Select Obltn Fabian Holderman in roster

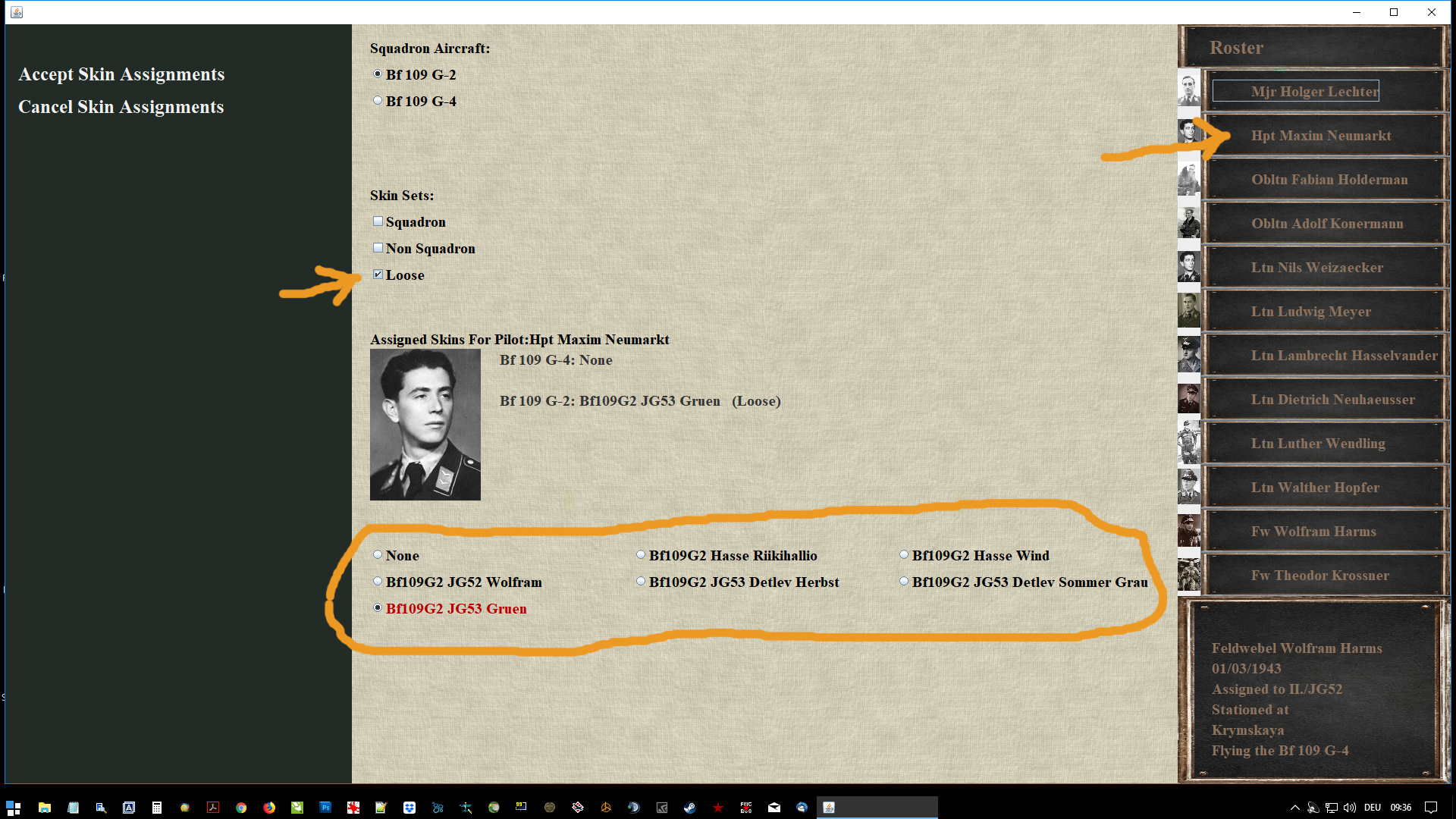tap(1329, 180)
